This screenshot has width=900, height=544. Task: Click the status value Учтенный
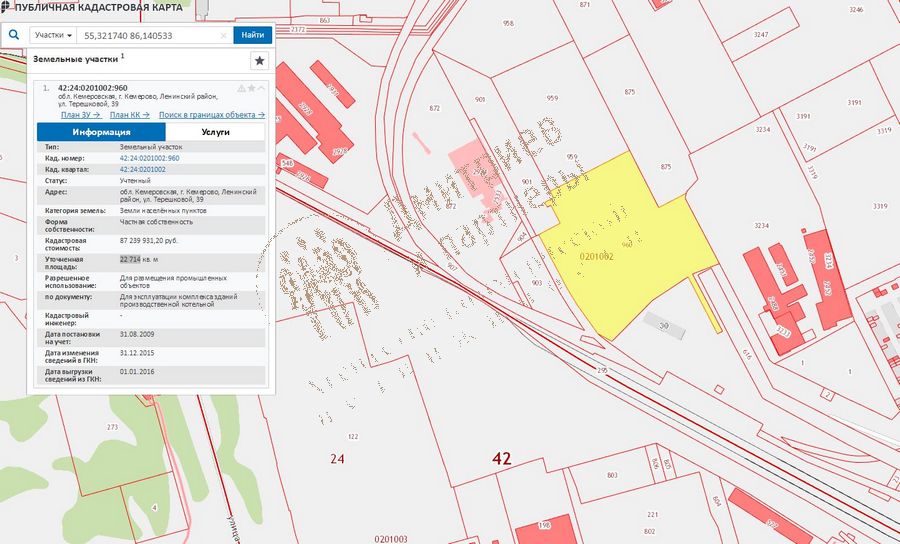(135, 181)
